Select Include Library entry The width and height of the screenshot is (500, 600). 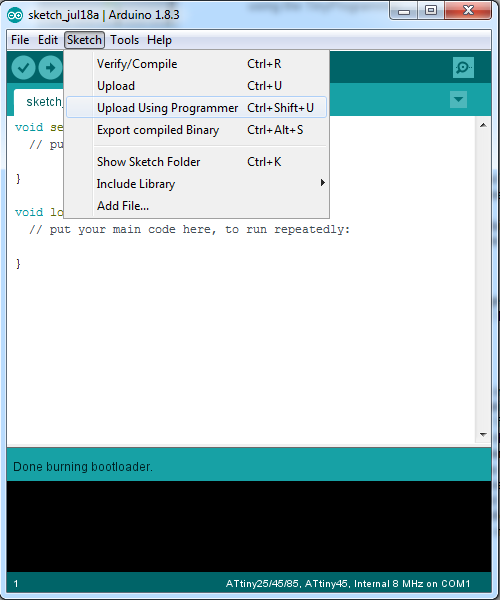click(196, 184)
